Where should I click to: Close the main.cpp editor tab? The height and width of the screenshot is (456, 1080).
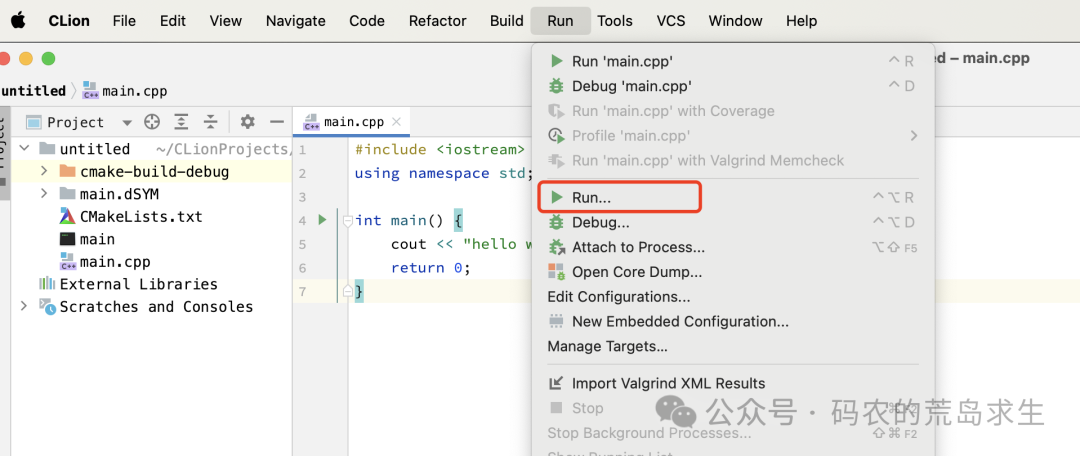point(396,122)
